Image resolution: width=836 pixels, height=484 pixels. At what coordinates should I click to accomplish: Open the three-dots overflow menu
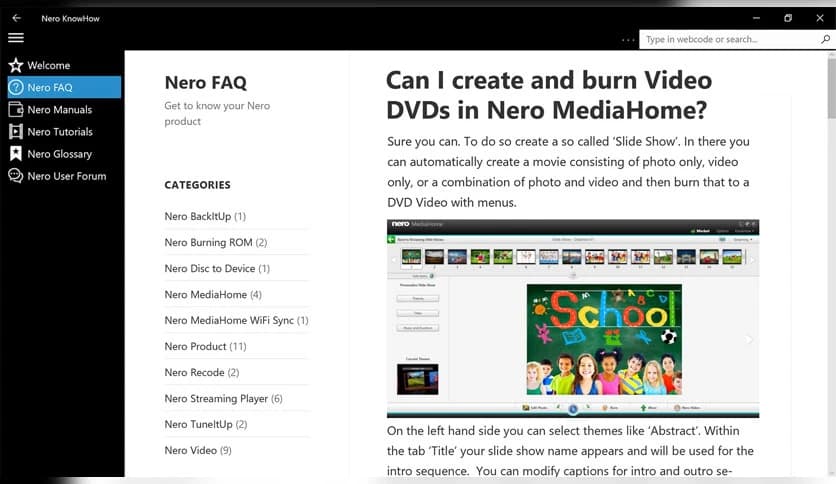pos(627,40)
